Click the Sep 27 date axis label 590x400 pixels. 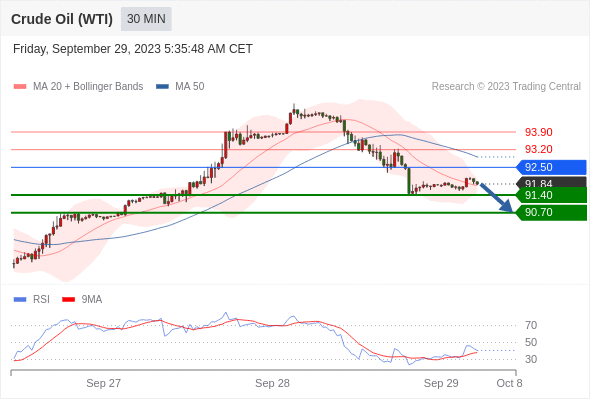103,383
